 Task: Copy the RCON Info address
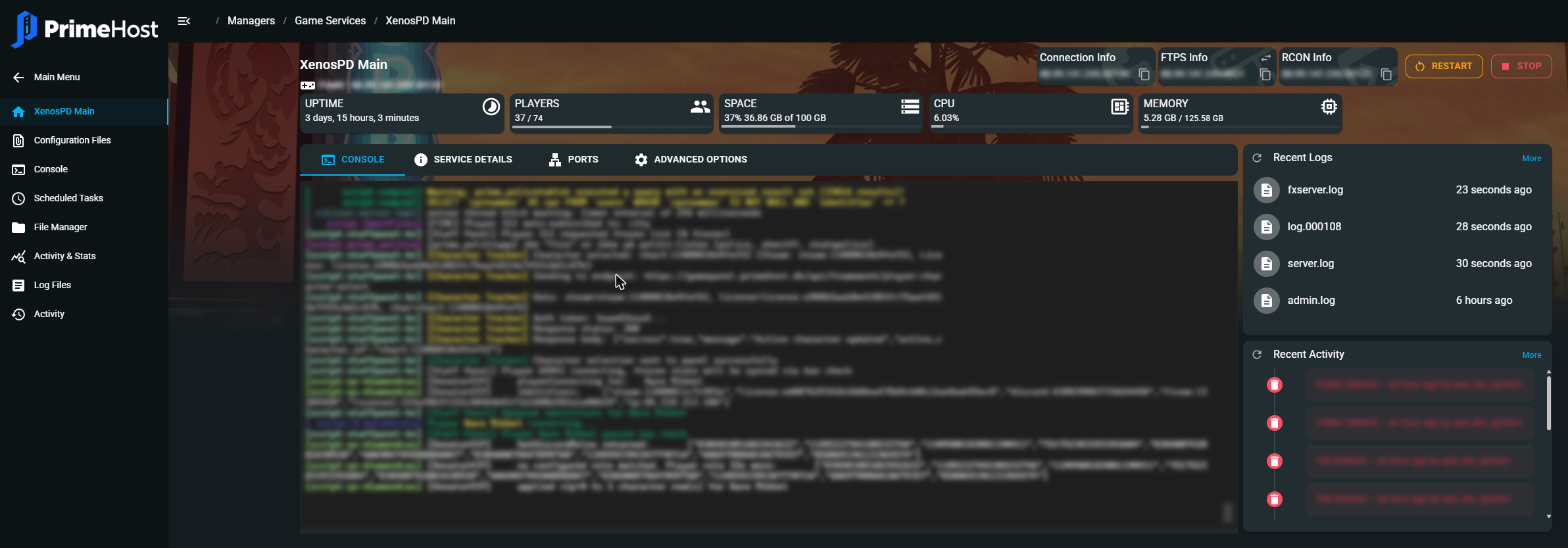click(1386, 75)
